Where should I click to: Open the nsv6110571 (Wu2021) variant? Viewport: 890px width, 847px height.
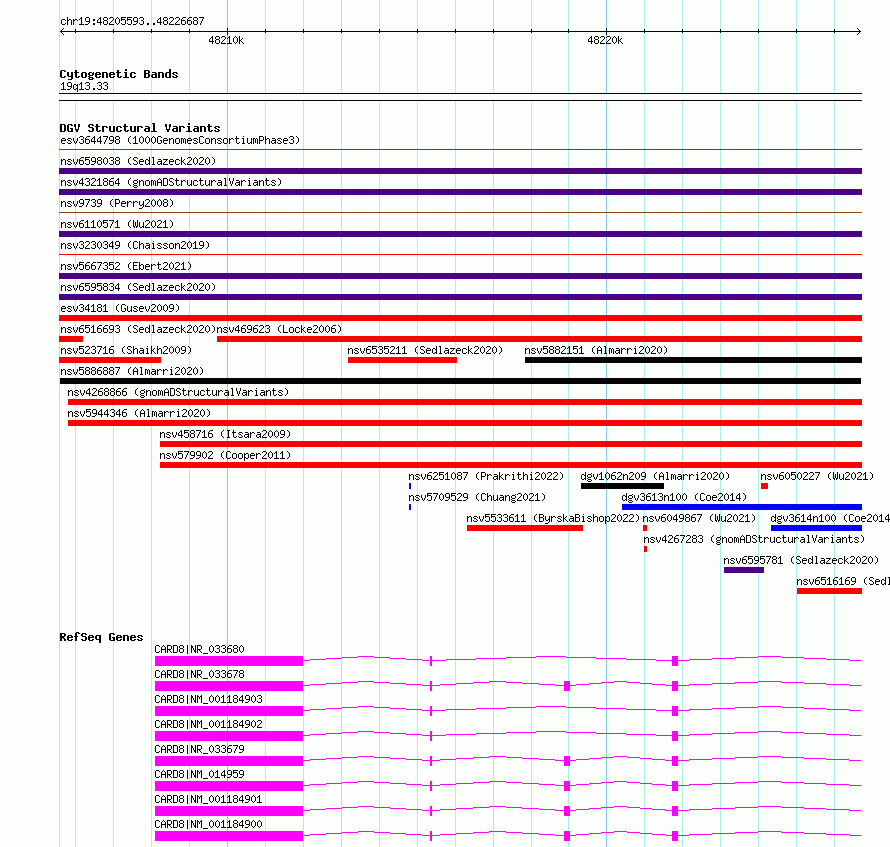[117, 224]
